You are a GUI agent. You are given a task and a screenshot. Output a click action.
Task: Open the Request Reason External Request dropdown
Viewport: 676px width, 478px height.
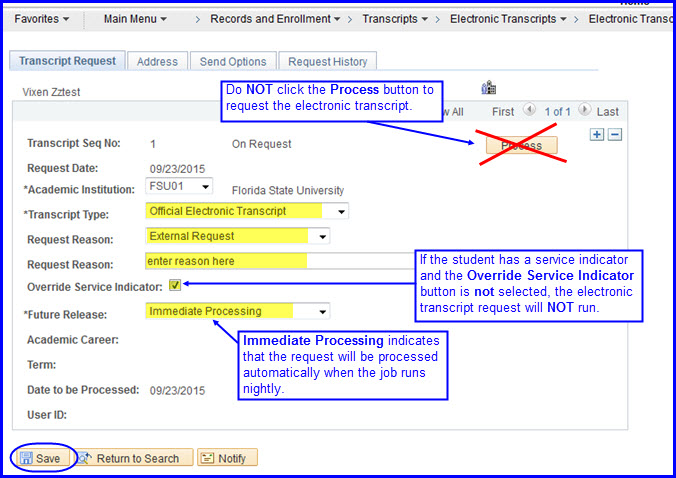pyautogui.click(x=238, y=236)
